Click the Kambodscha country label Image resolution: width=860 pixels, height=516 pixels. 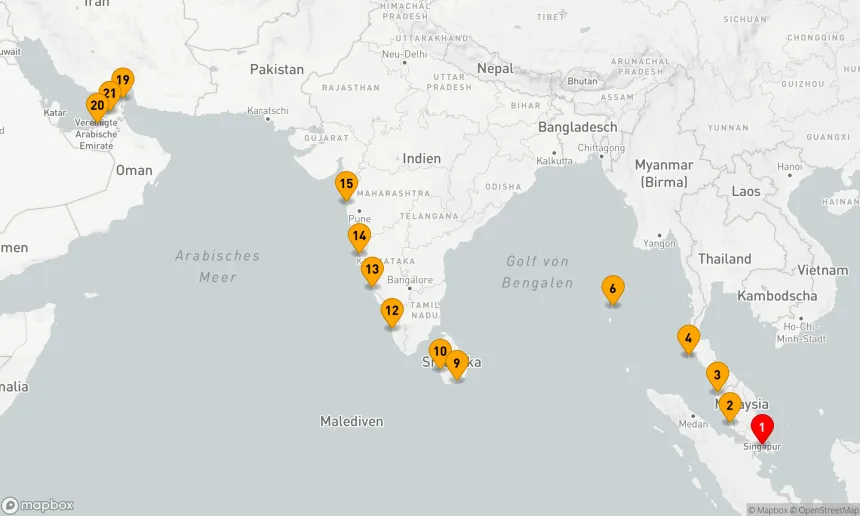point(777,296)
